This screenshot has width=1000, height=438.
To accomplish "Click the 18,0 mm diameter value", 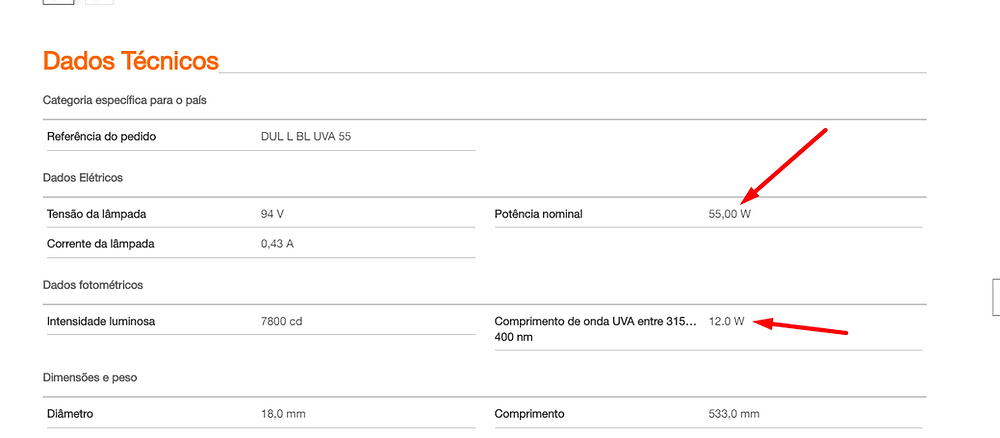I will 283,414.
